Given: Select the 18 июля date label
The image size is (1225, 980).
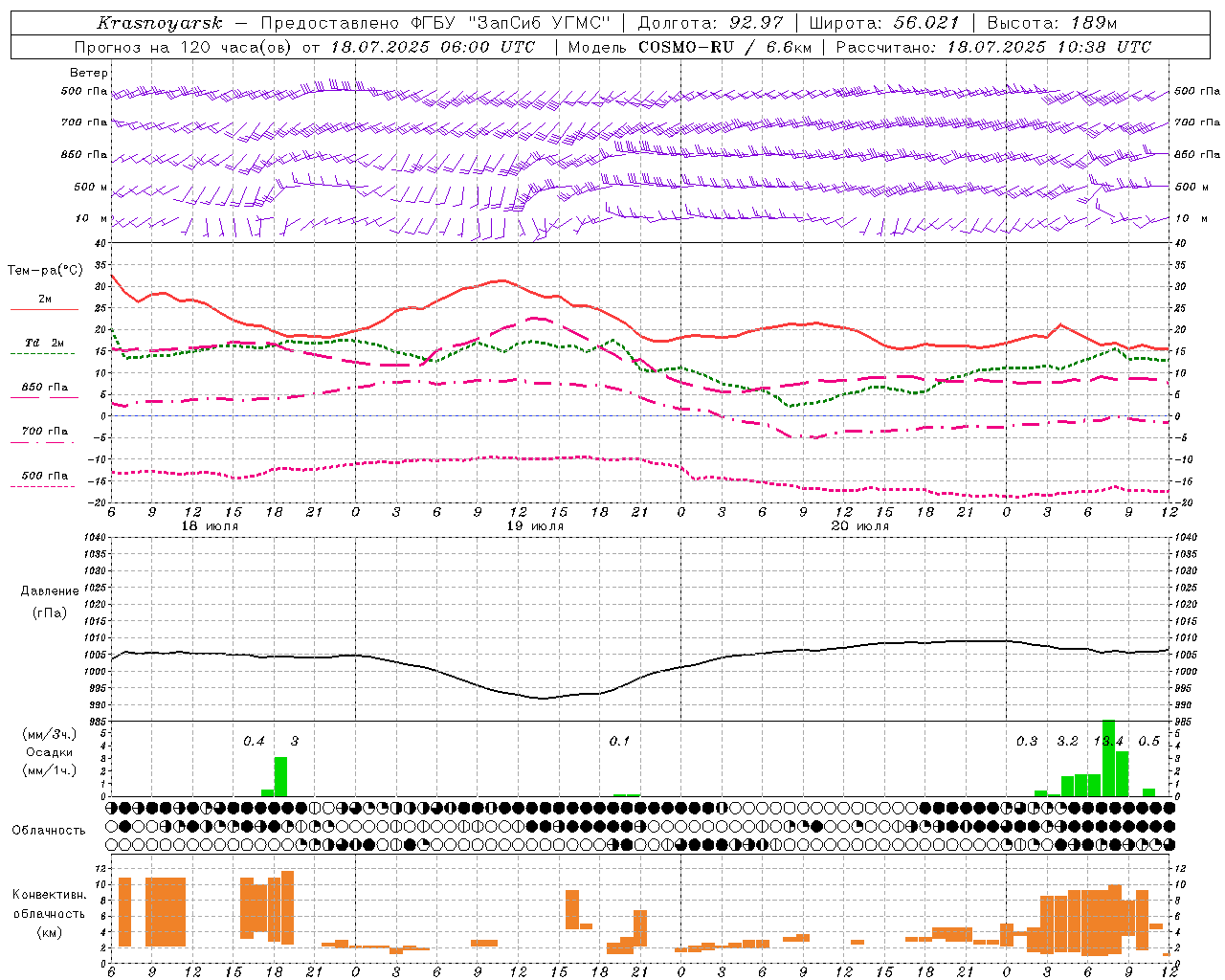Looking at the screenshot, I should 210,526.
